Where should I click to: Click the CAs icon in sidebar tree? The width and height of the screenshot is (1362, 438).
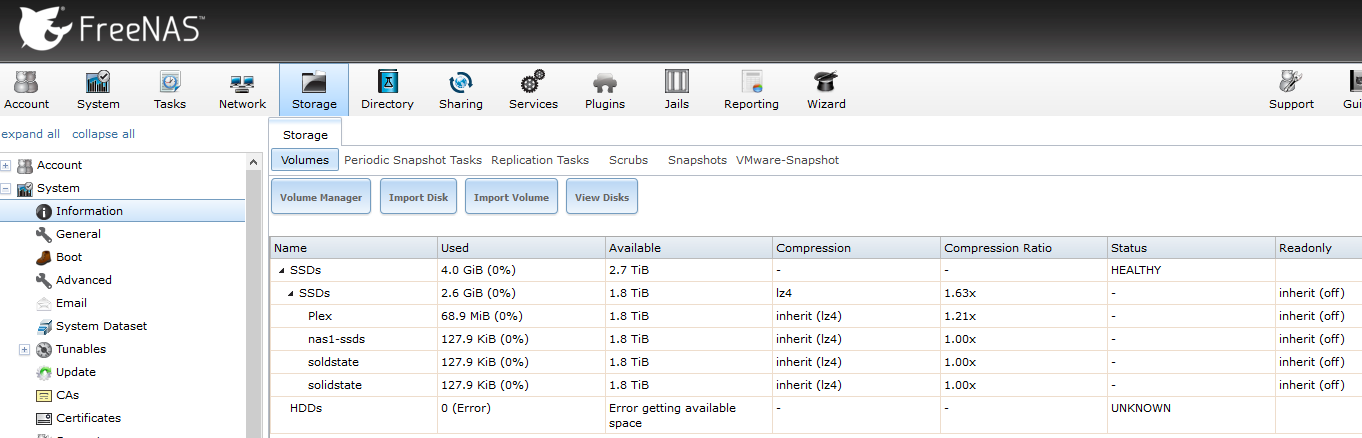pos(44,395)
